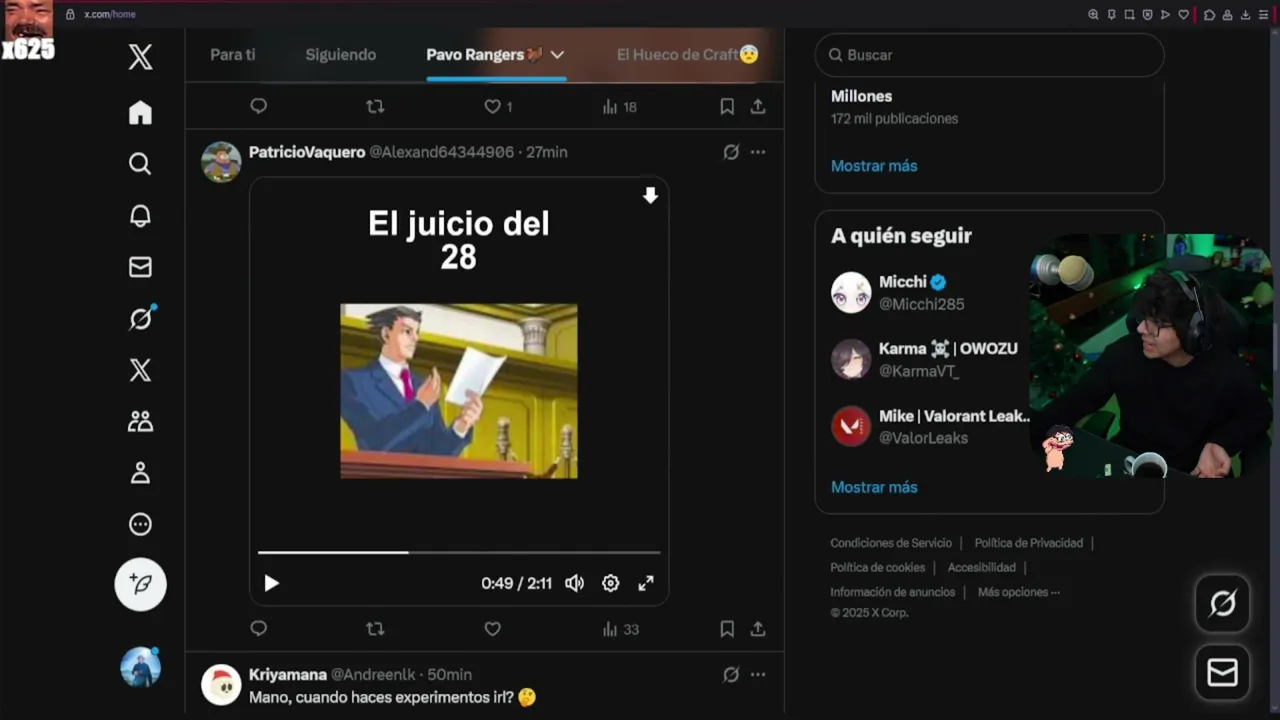The image size is (1280, 720).
Task: Open Grok explain icon on PatricioVaquero's post
Action: (x=731, y=152)
